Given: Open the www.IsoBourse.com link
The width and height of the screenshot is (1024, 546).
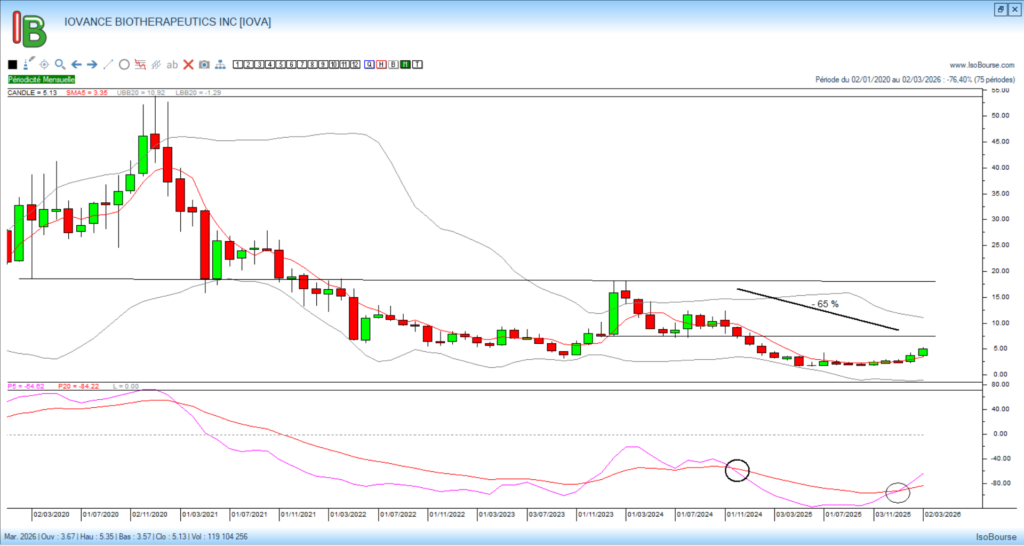Looking at the screenshot, I should pyautogui.click(x=982, y=65).
